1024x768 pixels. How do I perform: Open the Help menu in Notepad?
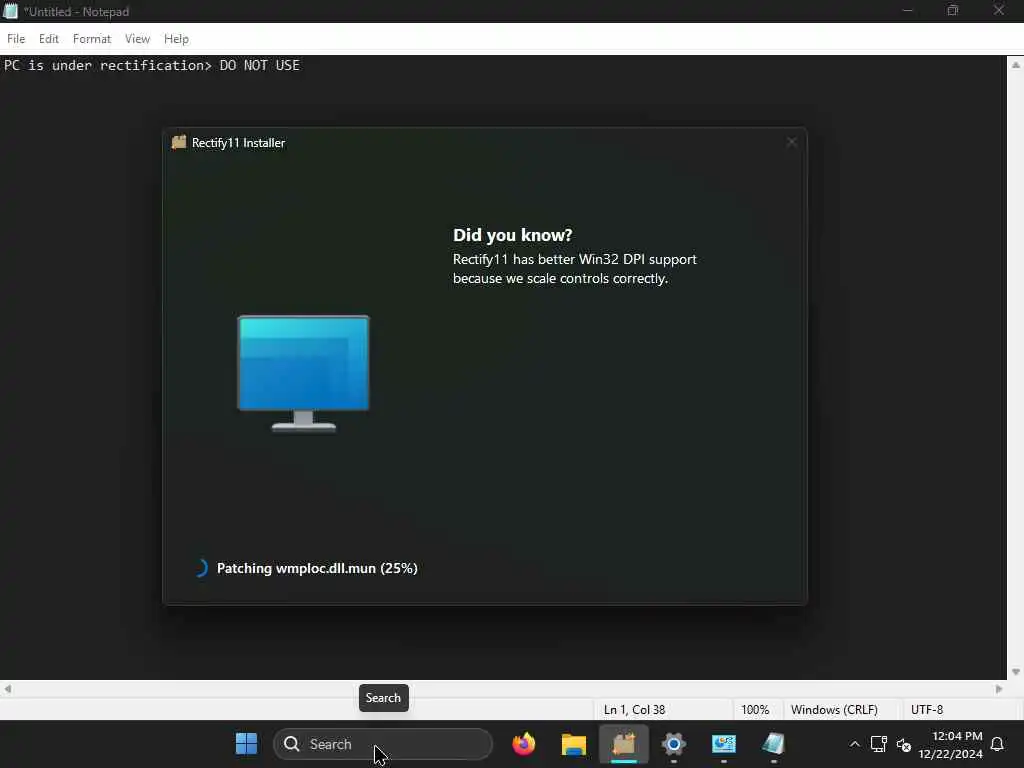coord(176,39)
